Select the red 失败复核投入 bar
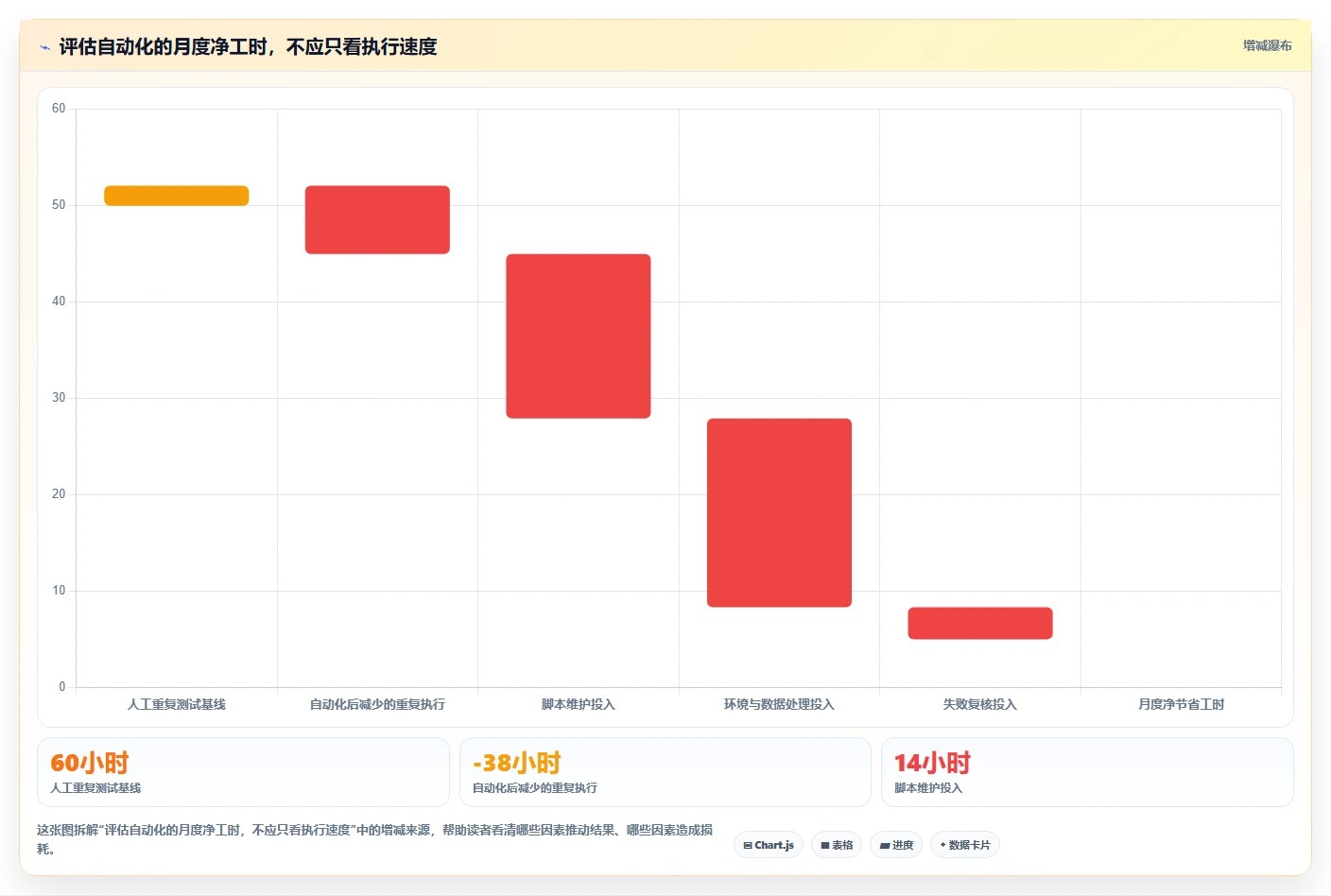Image resolution: width=1331 pixels, height=896 pixels. coord(980,623)
